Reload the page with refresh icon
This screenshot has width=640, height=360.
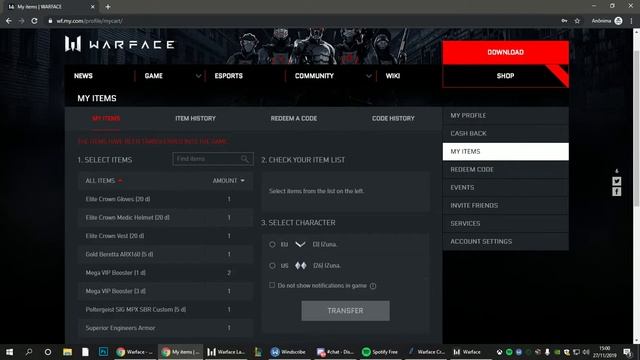pyautogui.click(x=34, y=21)
